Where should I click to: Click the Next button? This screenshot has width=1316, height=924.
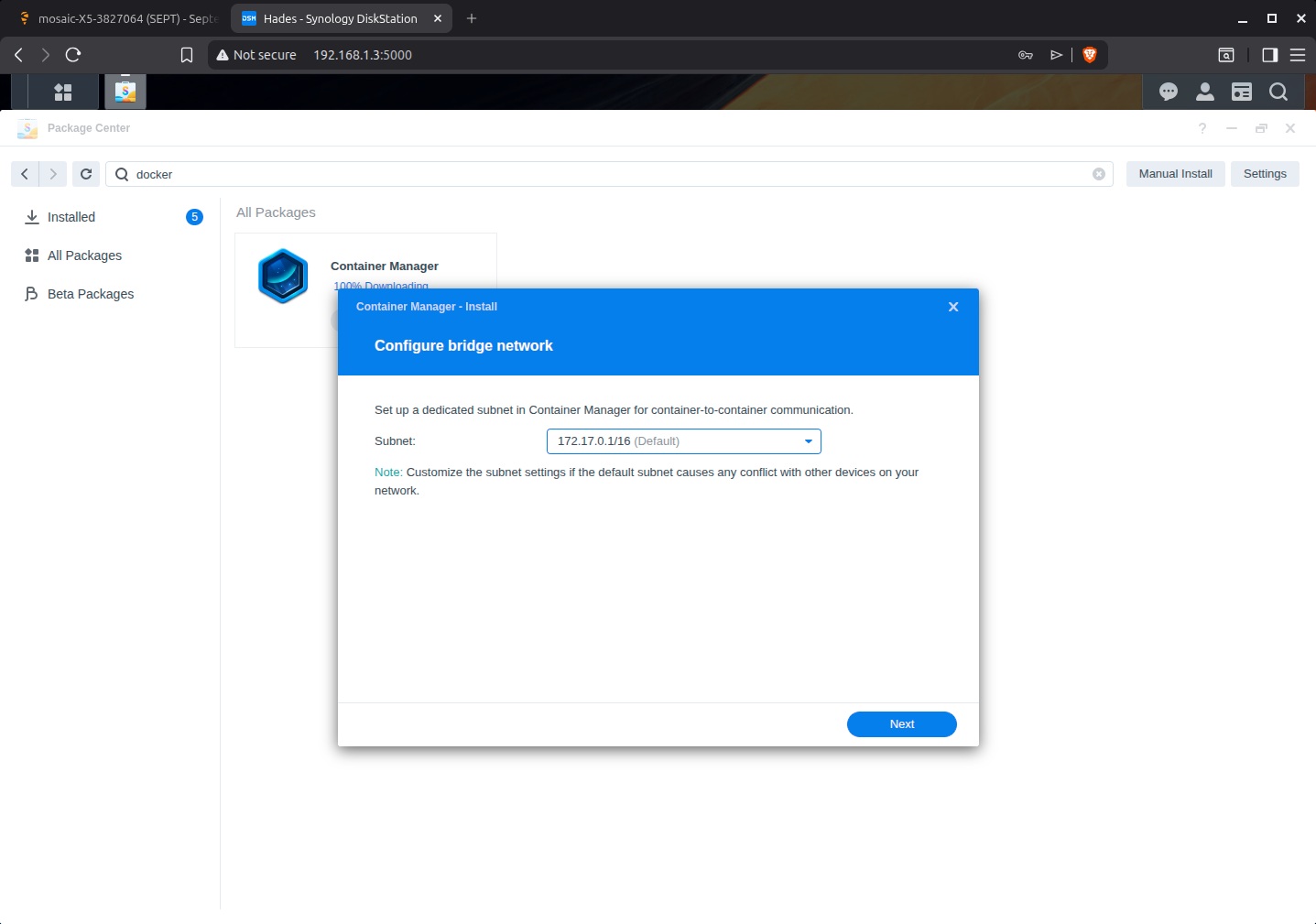(x=902, y=724)
